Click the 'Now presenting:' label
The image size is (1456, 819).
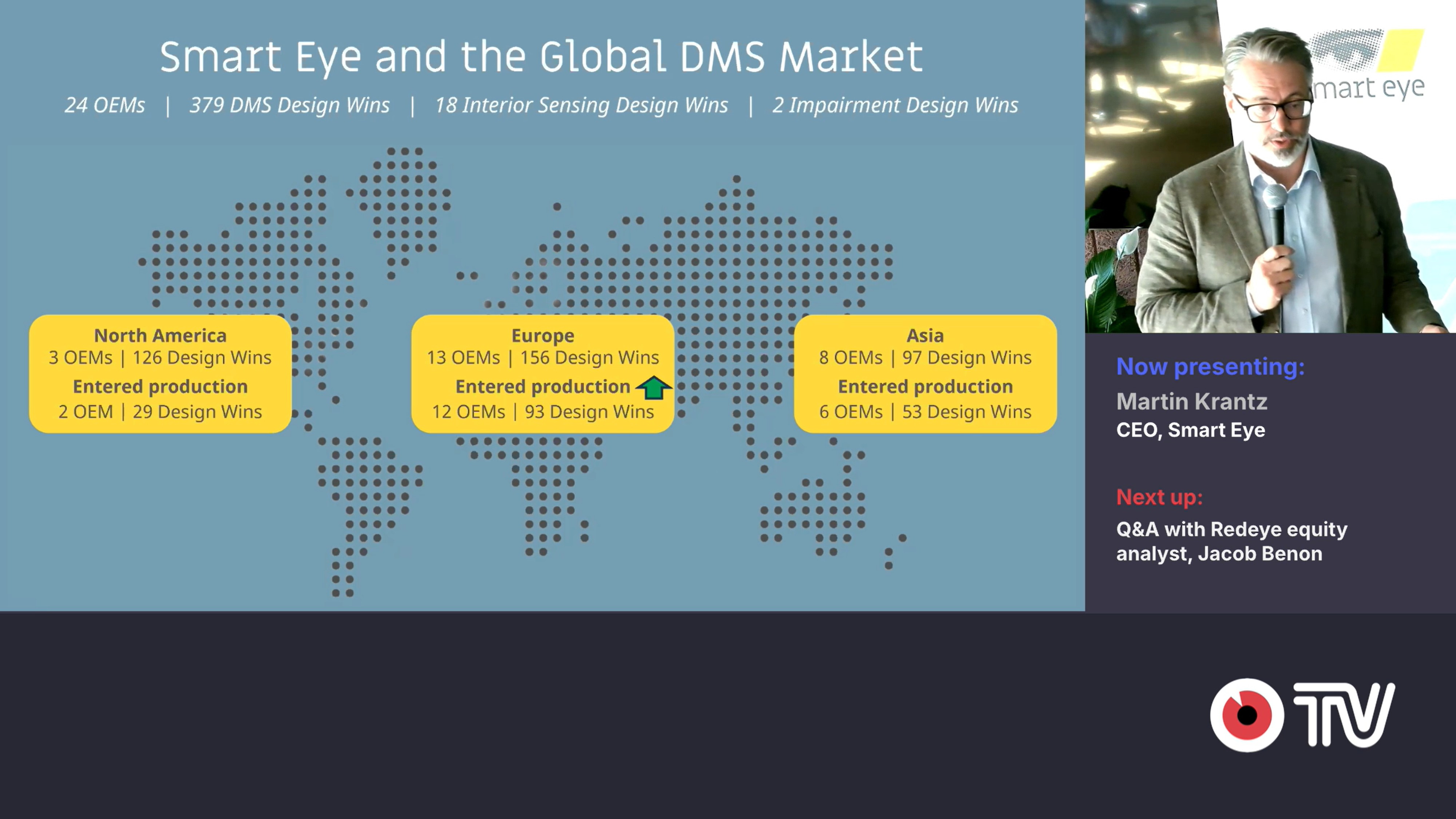(x=1210, y=367)
